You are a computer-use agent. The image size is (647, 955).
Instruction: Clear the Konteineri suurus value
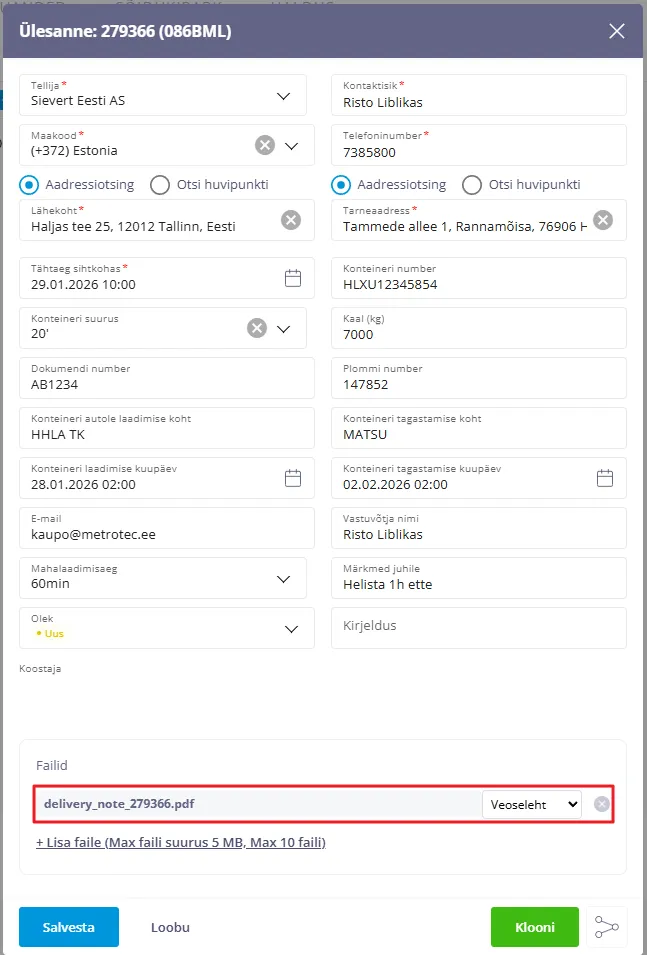tap(257, 328)
